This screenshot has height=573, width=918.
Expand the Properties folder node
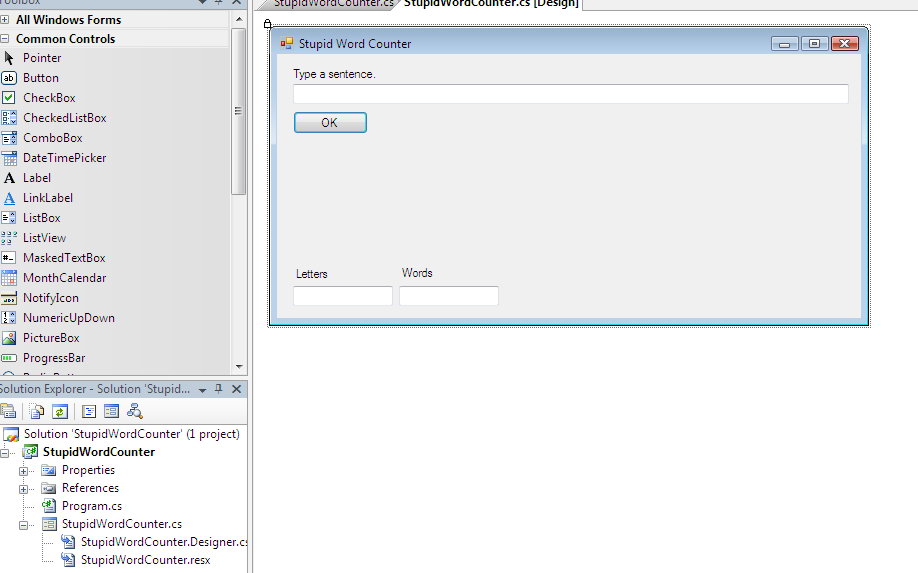23,471
